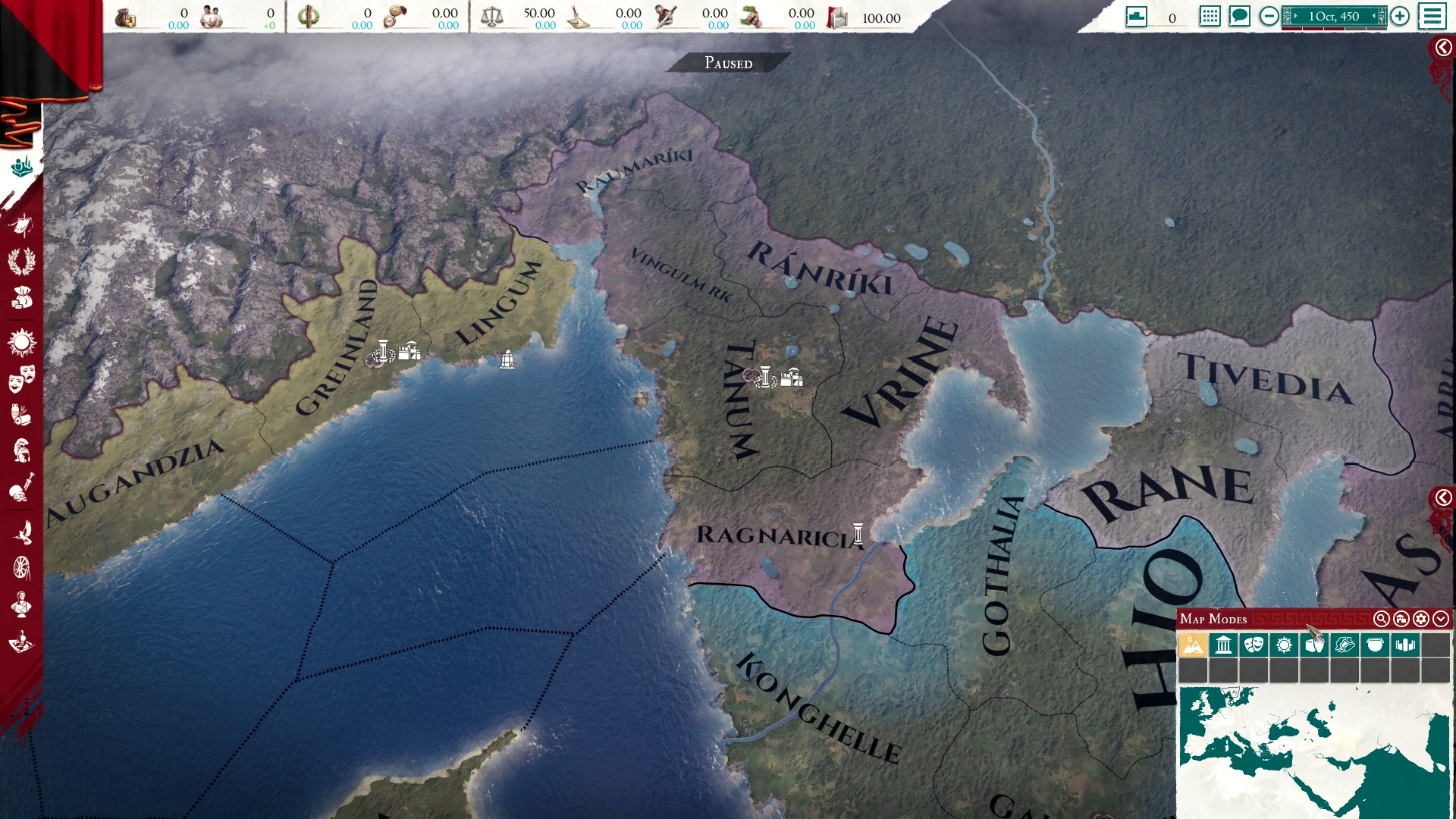Click the hand holding laurel icon
This screenshot has width=1456, height=819.
752,17
